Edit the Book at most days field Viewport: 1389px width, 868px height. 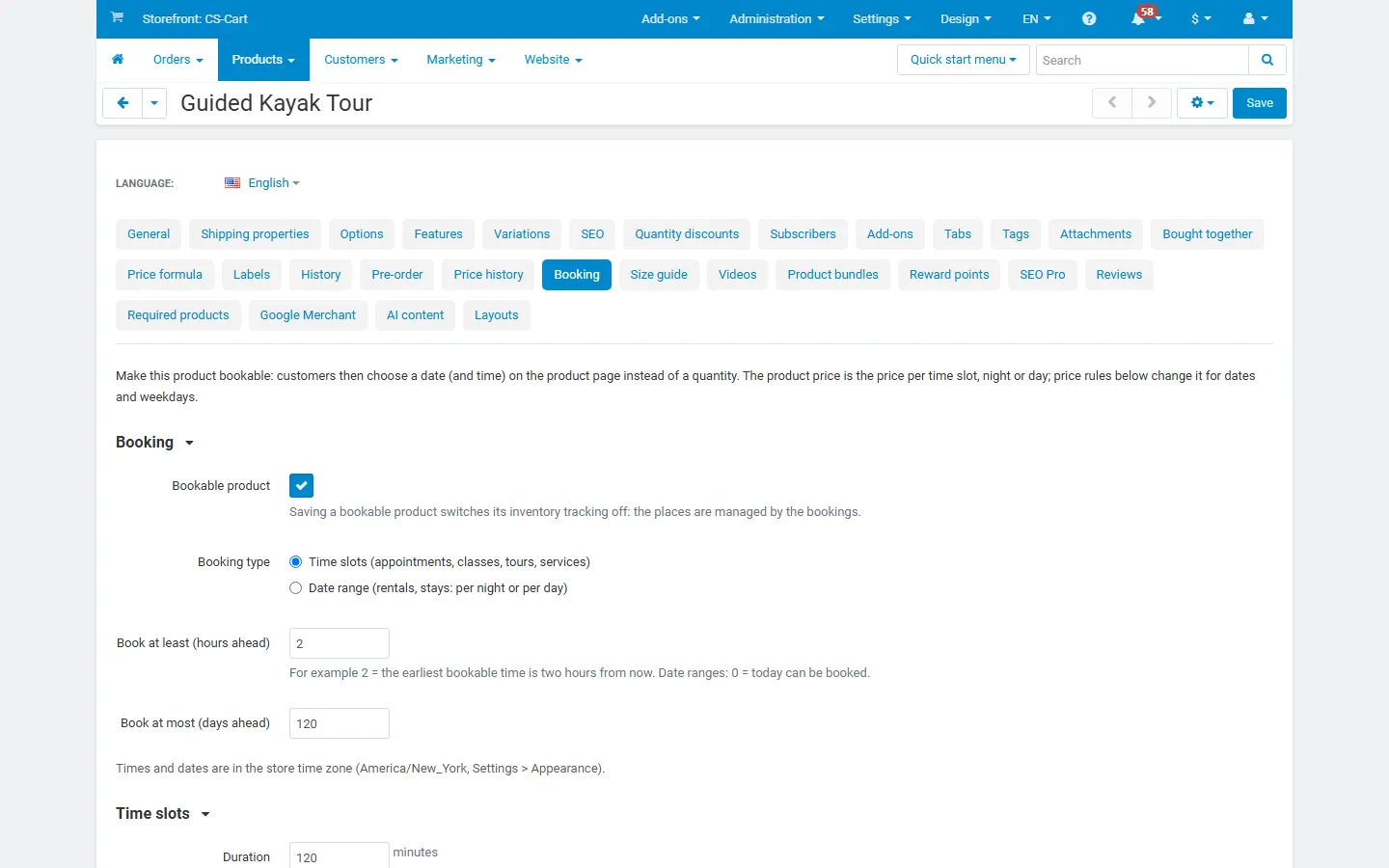(x=340, y=723)
